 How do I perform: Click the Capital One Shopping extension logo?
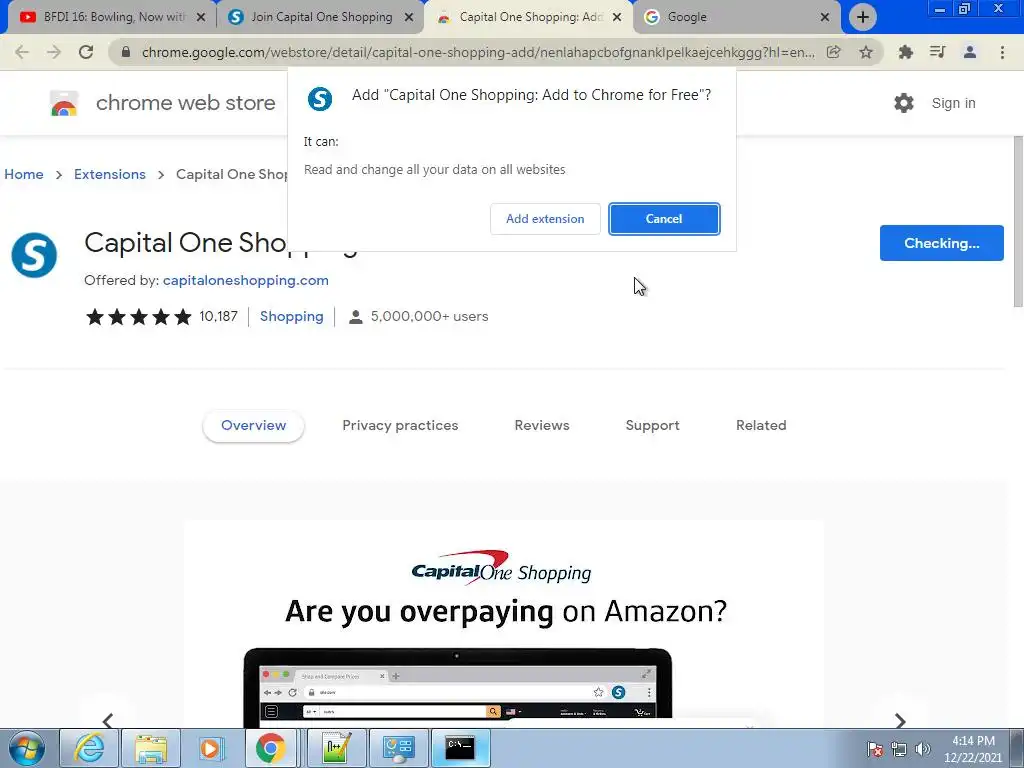(34, 255)
